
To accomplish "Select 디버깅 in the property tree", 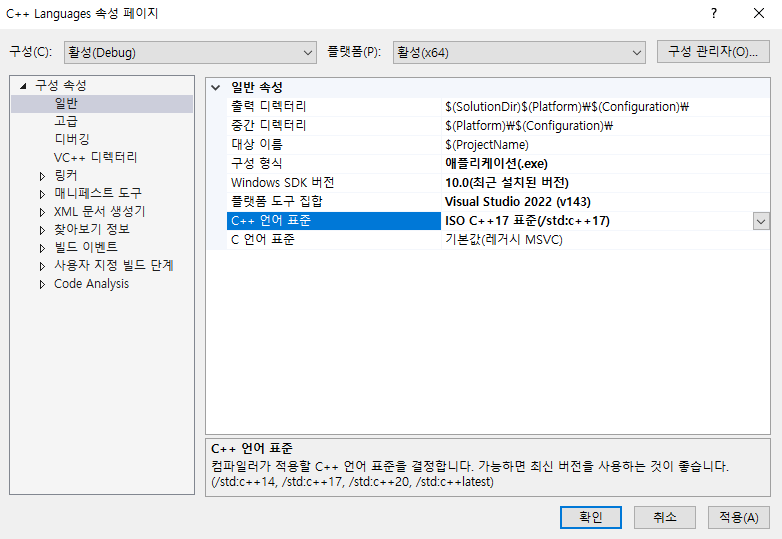I will 72,140.
